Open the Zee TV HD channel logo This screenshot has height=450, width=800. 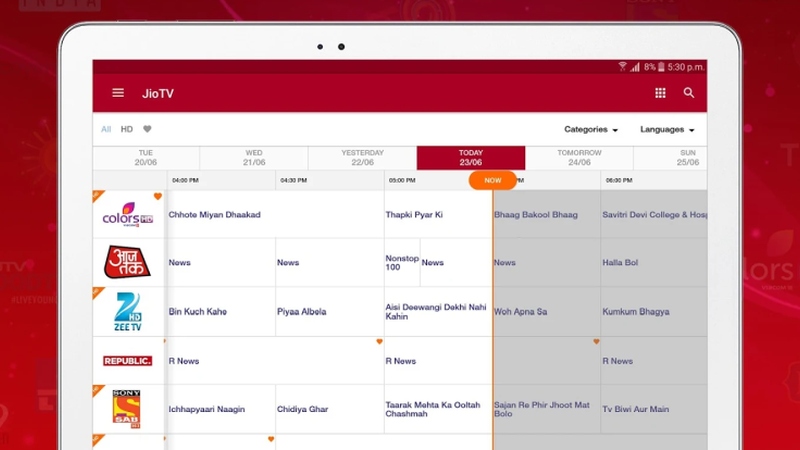[128, 311]
